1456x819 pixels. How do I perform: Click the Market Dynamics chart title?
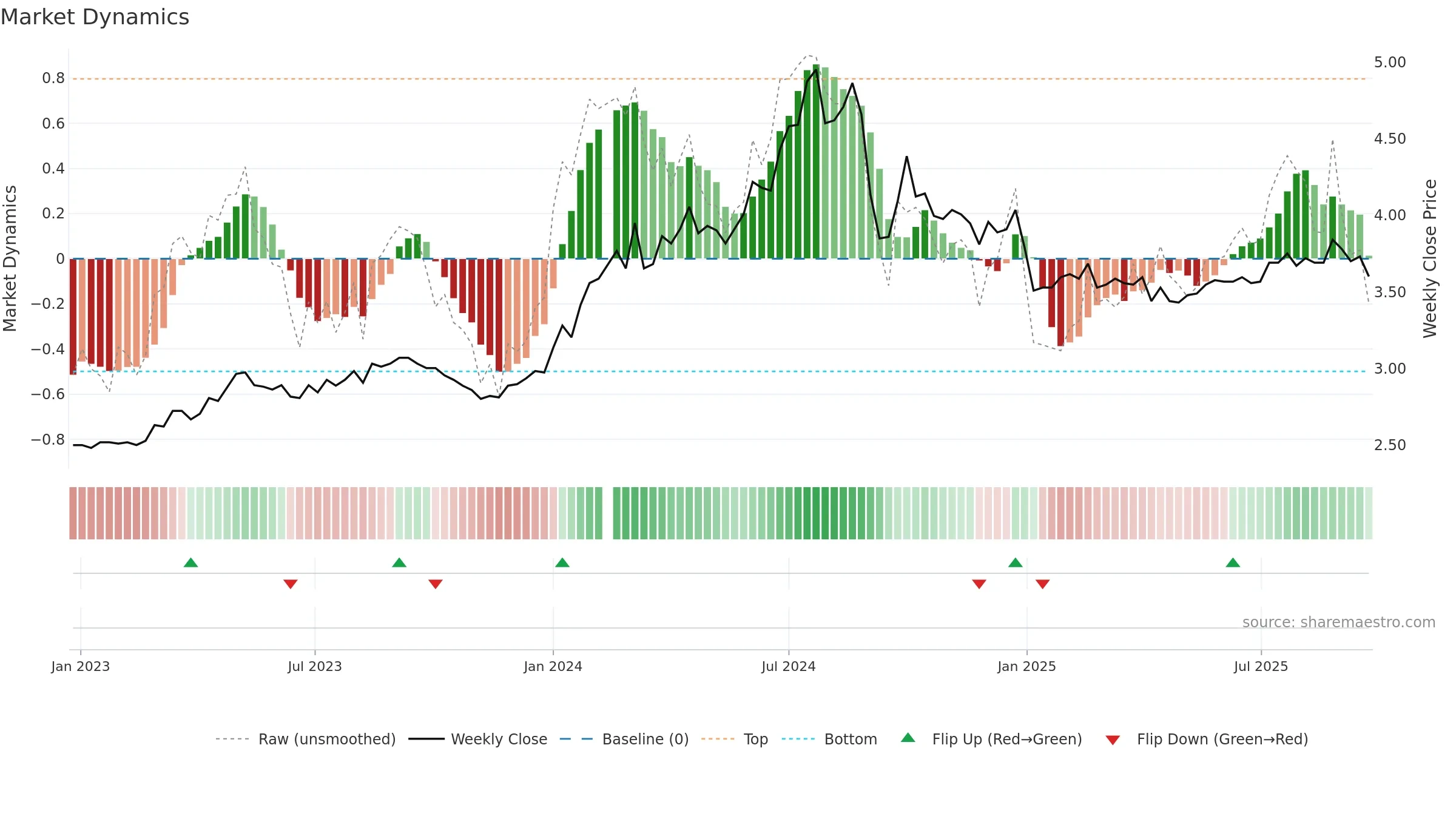95,17
